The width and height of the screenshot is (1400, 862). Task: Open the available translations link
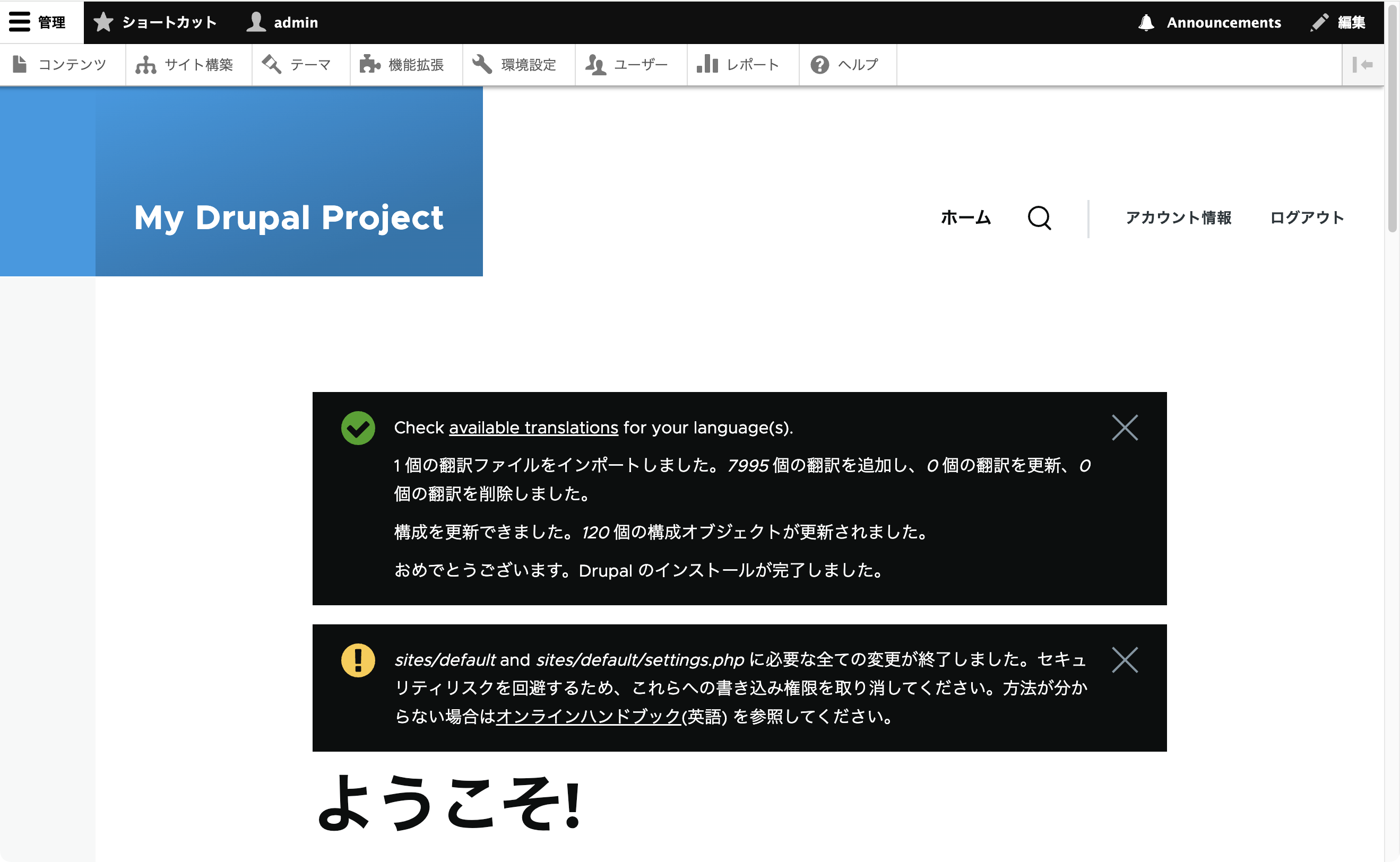tap(533, 427)
